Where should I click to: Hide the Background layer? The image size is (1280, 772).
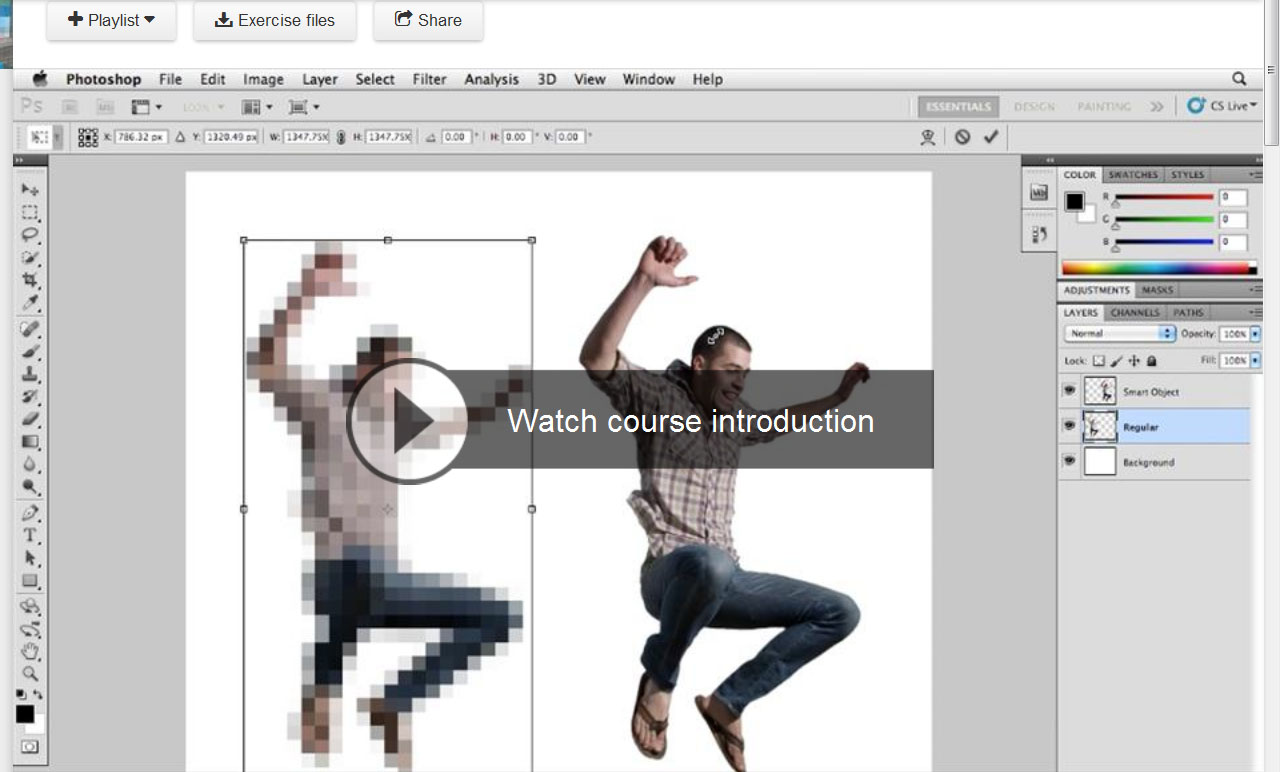[1070, 461]
